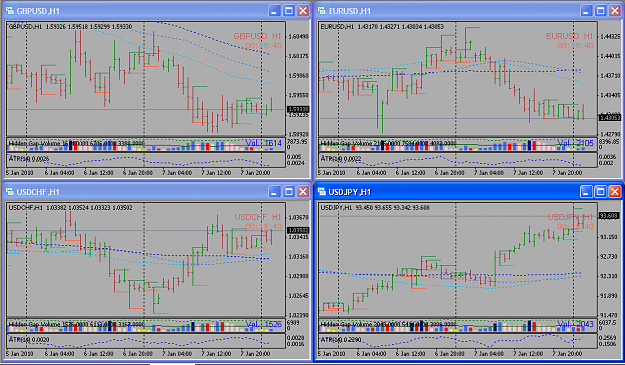Click the USDJPY,H1 chart window icon
This screenshot has width=625, height=365.
tap(322, 192)
